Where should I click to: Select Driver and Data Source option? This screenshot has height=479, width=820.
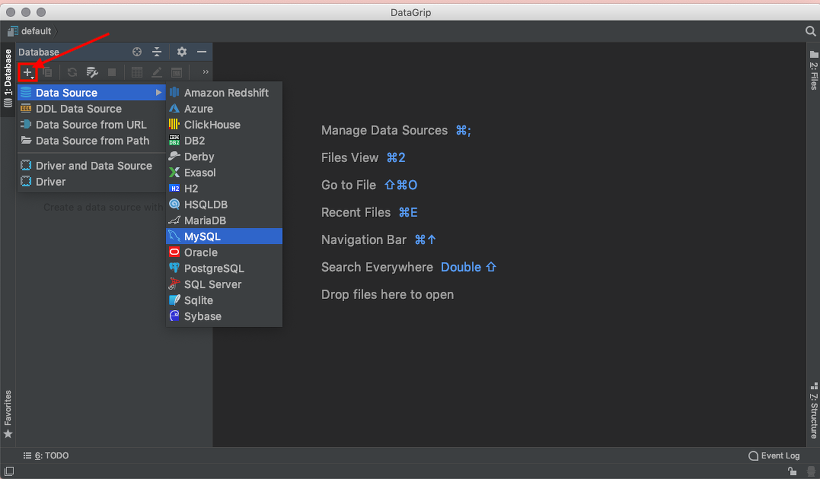coord(92,166)
